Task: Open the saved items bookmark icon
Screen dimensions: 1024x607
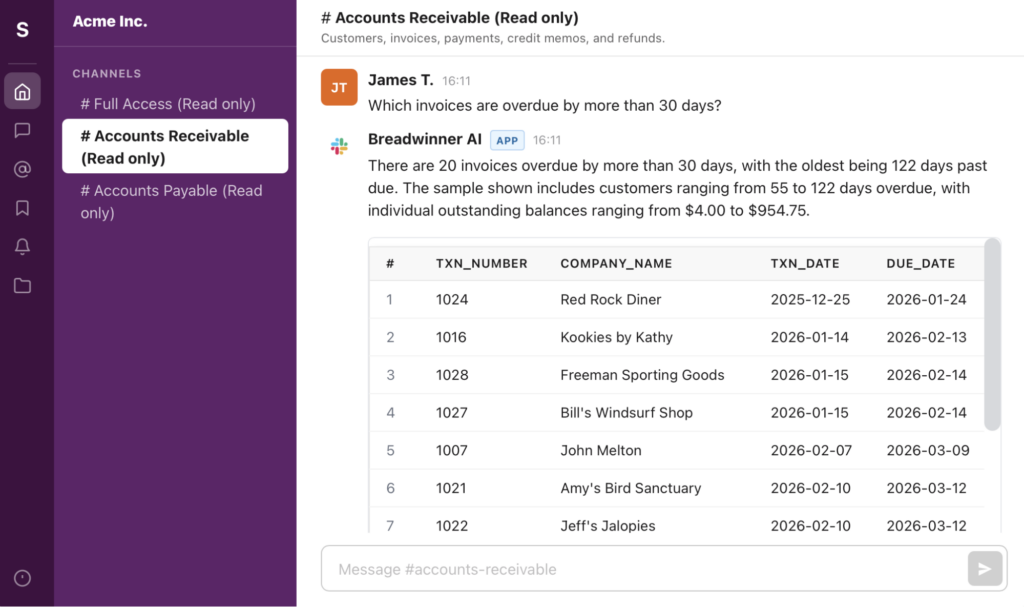Action: 22,208
